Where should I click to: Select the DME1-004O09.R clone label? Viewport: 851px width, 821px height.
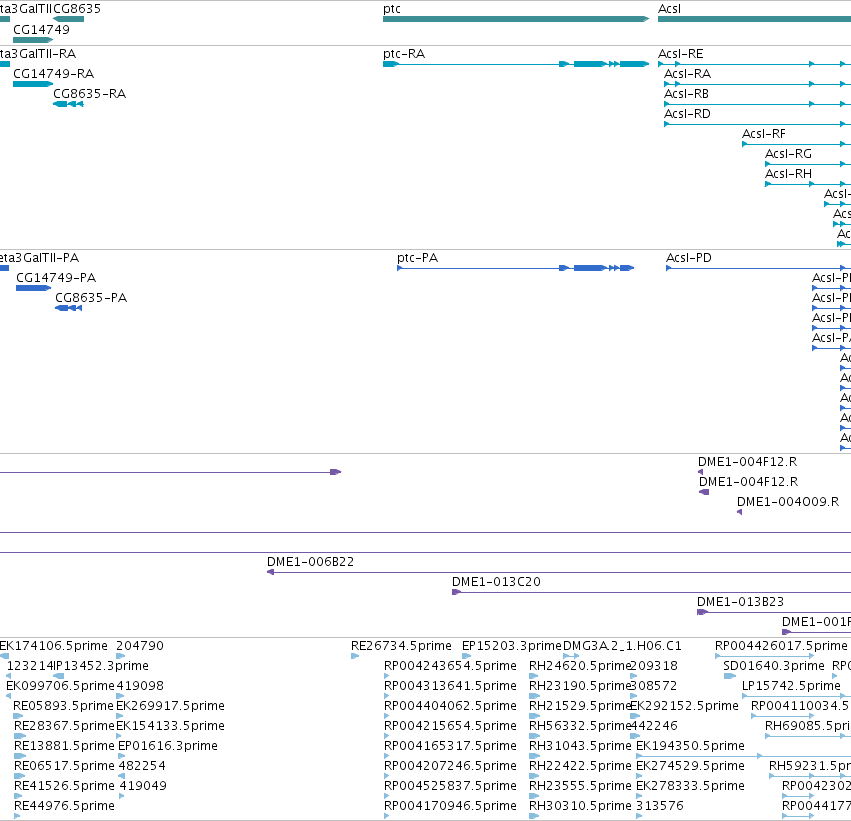[788, 502]
